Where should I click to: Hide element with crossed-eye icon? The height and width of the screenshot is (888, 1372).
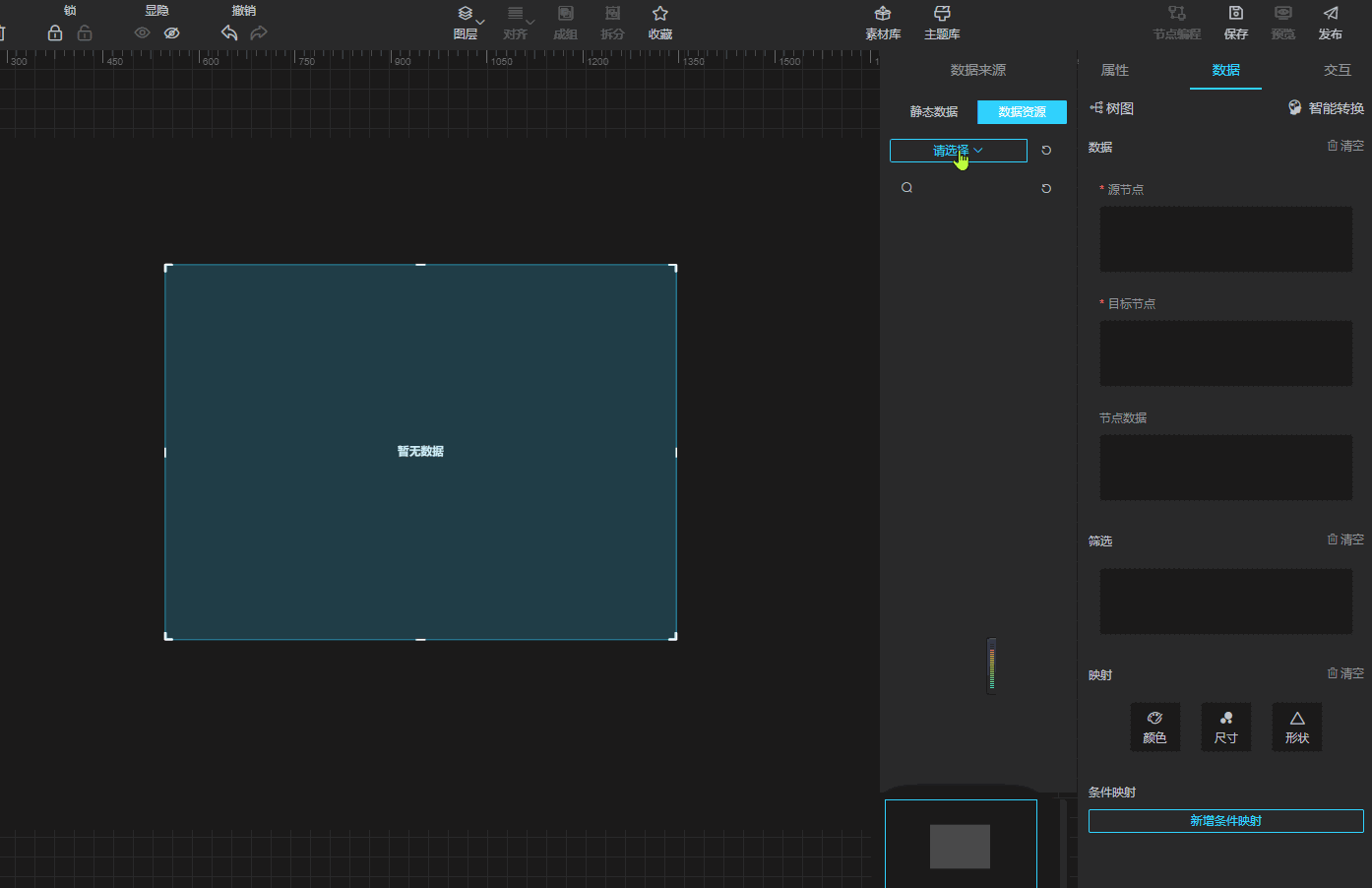click(x=172, y=32)
